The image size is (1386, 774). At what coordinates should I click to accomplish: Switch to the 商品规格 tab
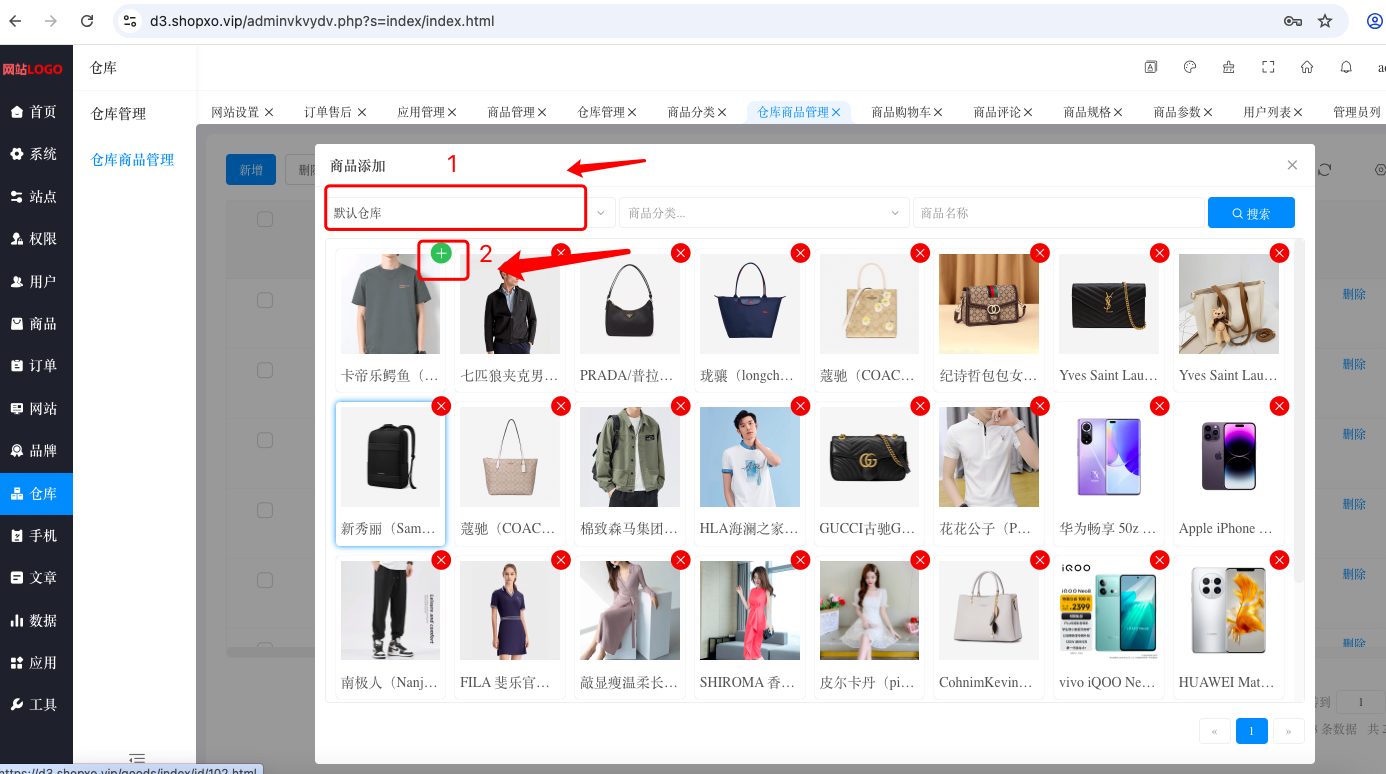(1087, 112)
